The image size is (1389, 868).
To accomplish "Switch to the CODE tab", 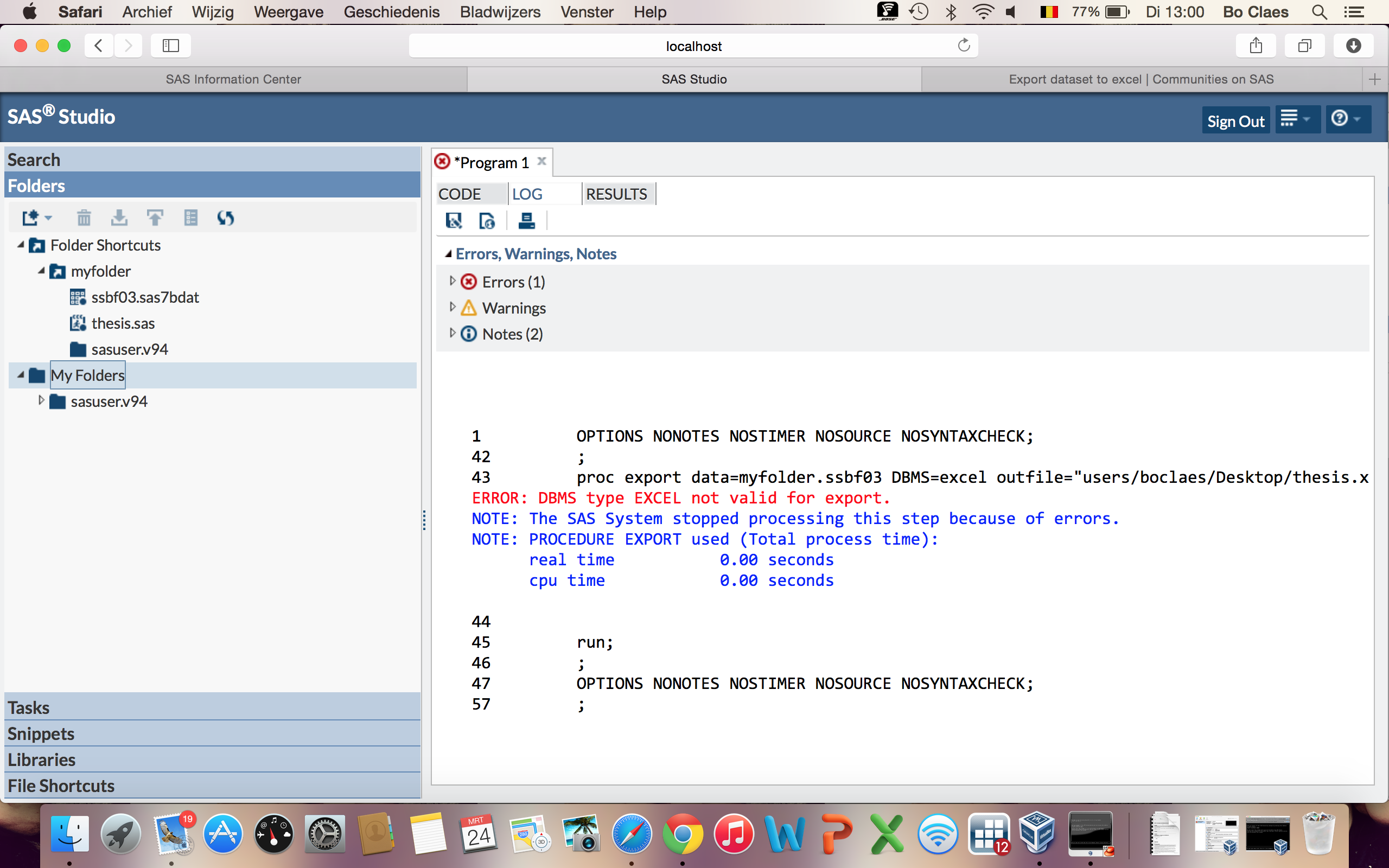I will pyautogui.click(x=459, y=194).
